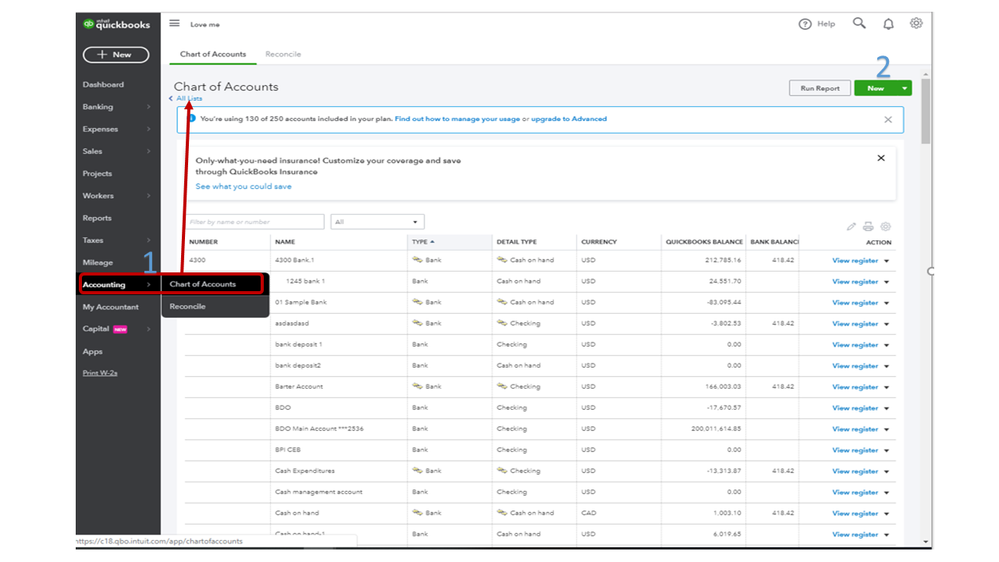The width and height of the screenshot is (999, 562).
Task: Click the bank feed icon for 4300 Bank.1
Action: pos(417,259)
